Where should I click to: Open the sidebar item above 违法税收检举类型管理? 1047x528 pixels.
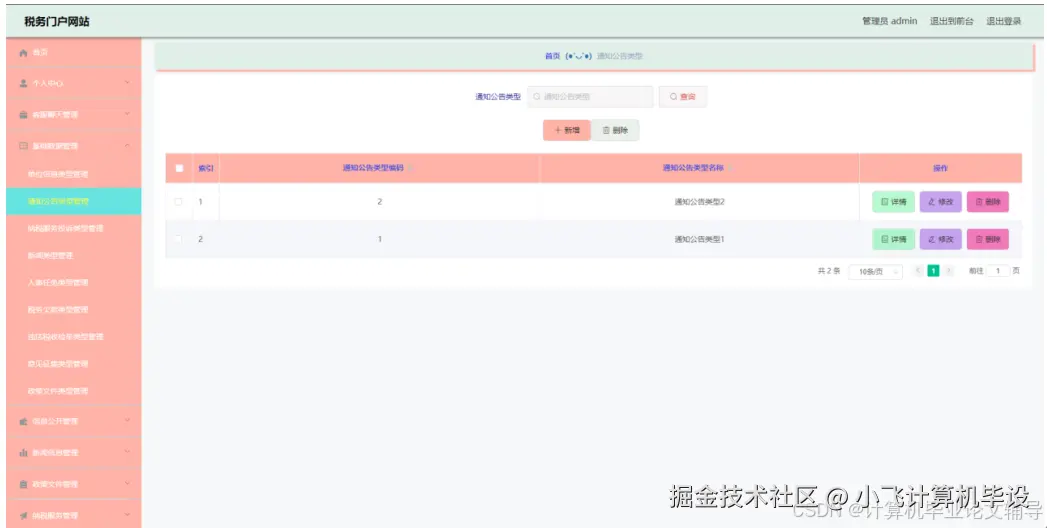(x=73, y=310)
